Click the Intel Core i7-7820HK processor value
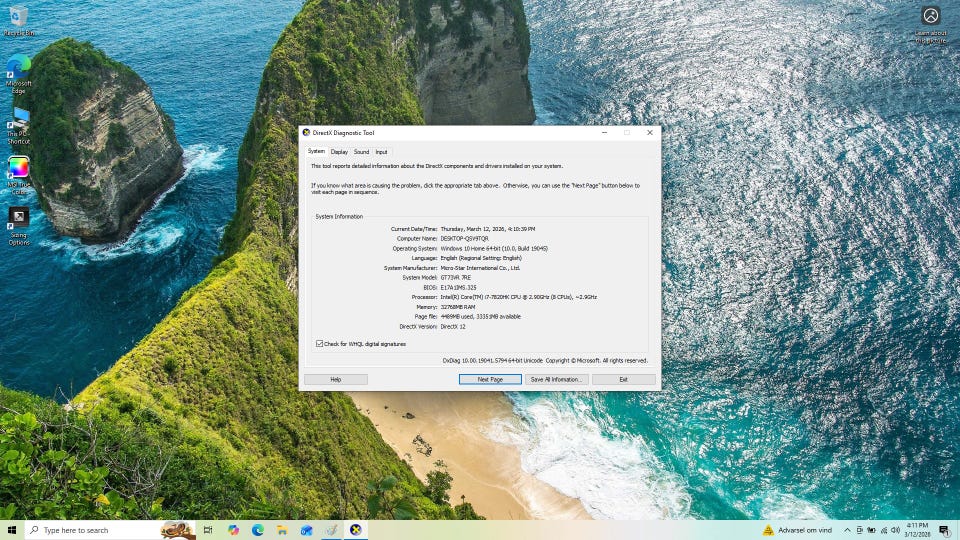The image size is (960, 540). [519, 297]
